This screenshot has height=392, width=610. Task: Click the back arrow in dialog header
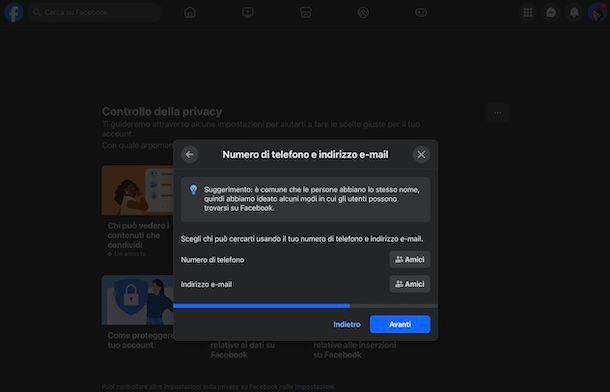(x=189, y=154)
